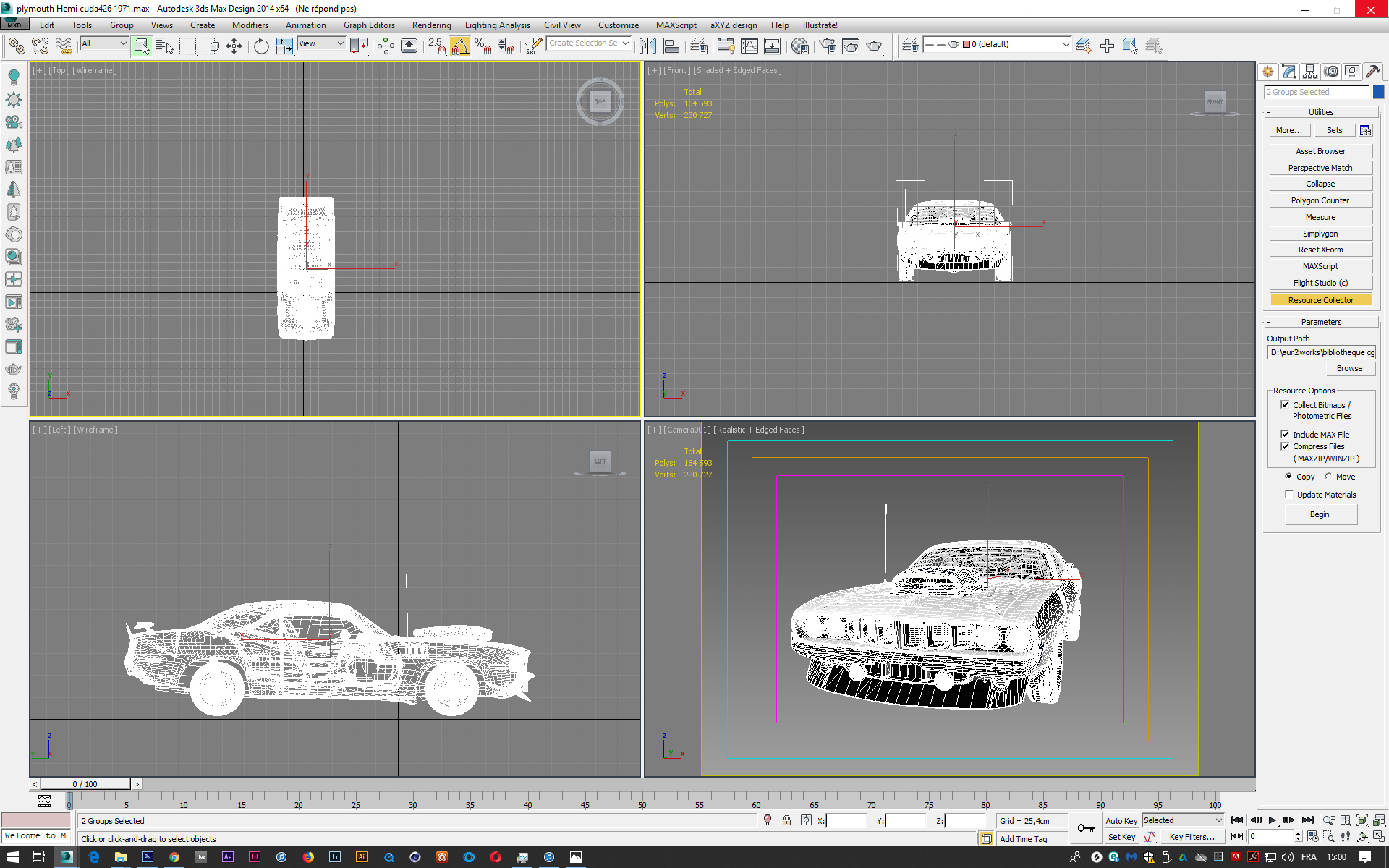Click Maximize Viewport Toggle icon
This screenshot has width=1389, height=868.
click(x=1379, y=837)
